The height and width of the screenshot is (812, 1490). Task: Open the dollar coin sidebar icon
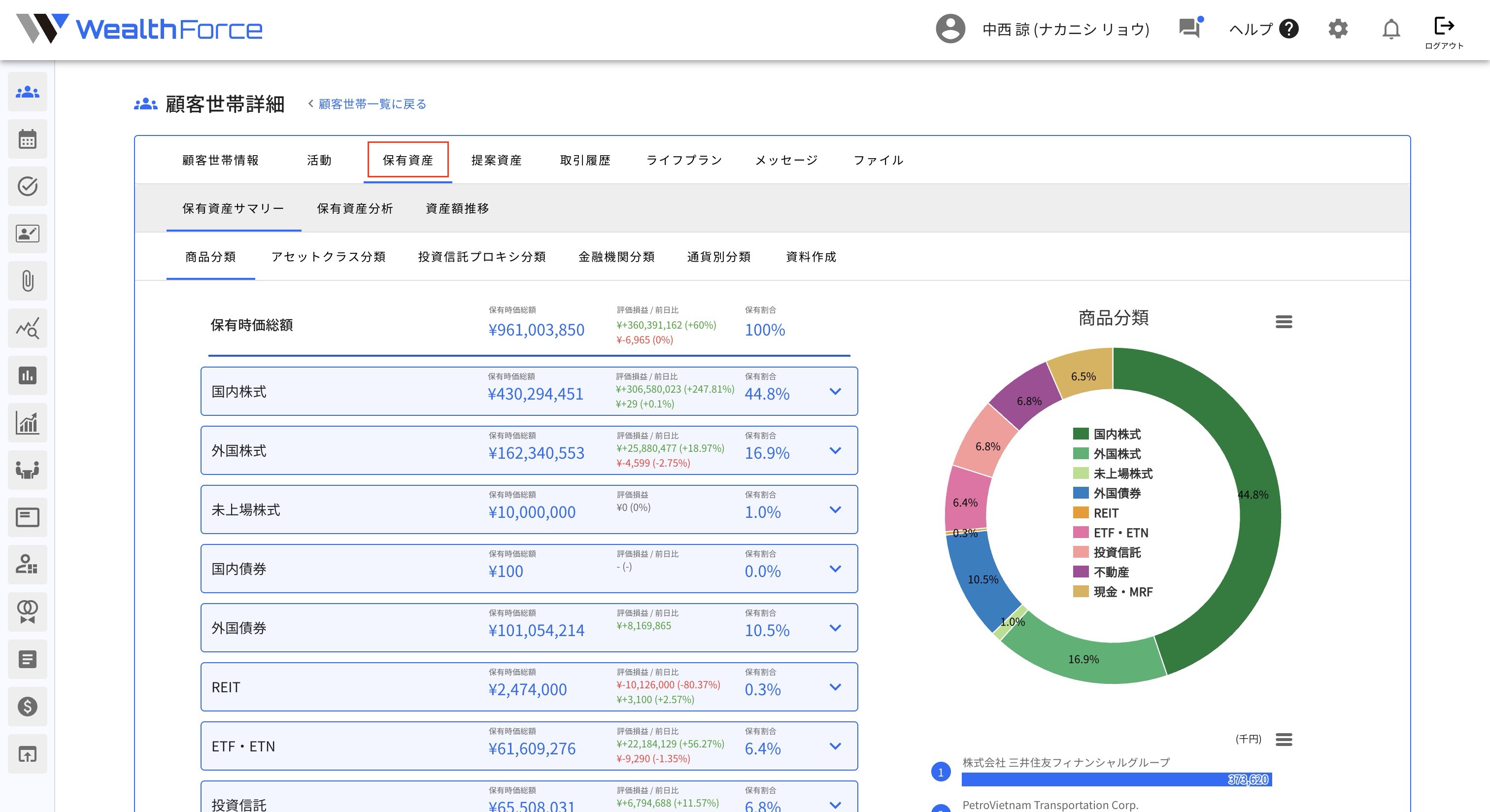(x=27, y=706)
